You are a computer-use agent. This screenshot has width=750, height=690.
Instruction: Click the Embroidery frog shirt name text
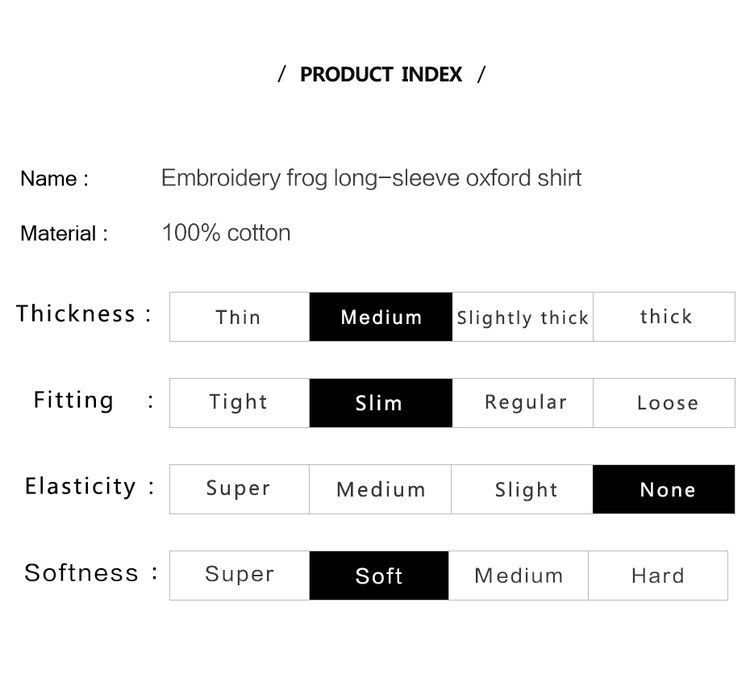[x=371, y=178]
